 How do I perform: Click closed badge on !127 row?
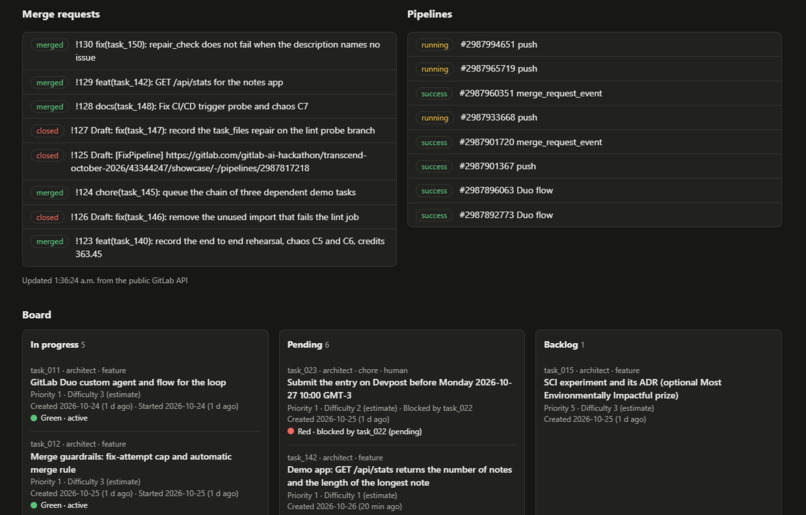(47, 131)
